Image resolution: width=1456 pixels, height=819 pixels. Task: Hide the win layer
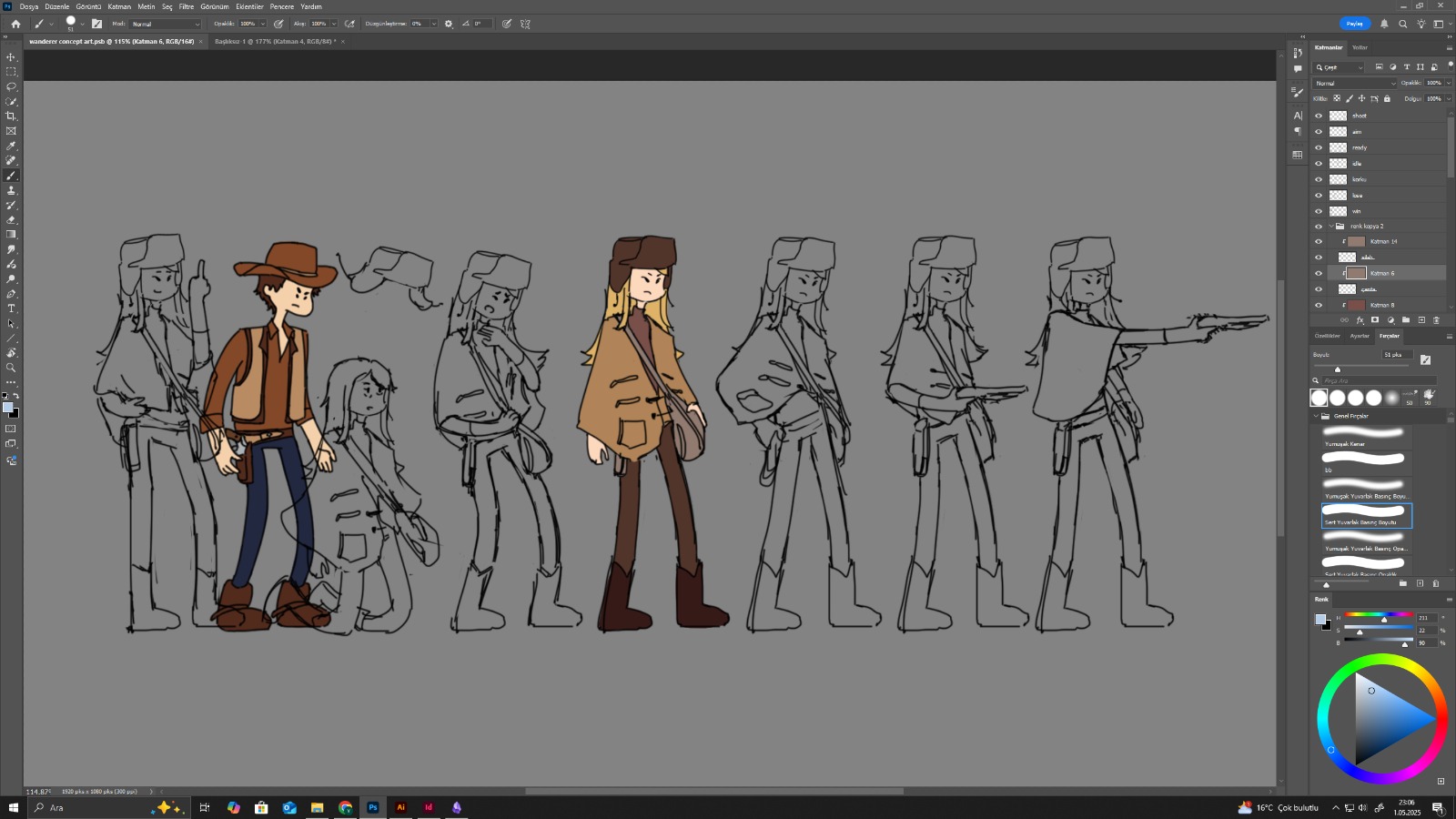[1319, 211]
